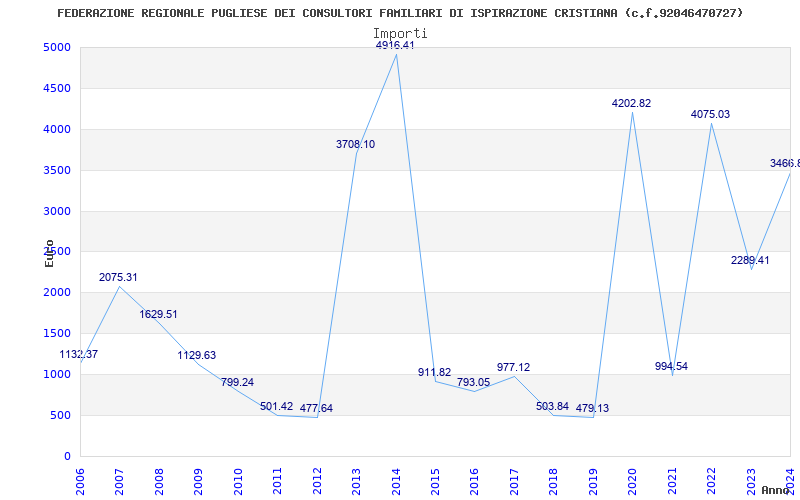
Task: Click the 500 y-axis tick label
Action: point(60,415)
